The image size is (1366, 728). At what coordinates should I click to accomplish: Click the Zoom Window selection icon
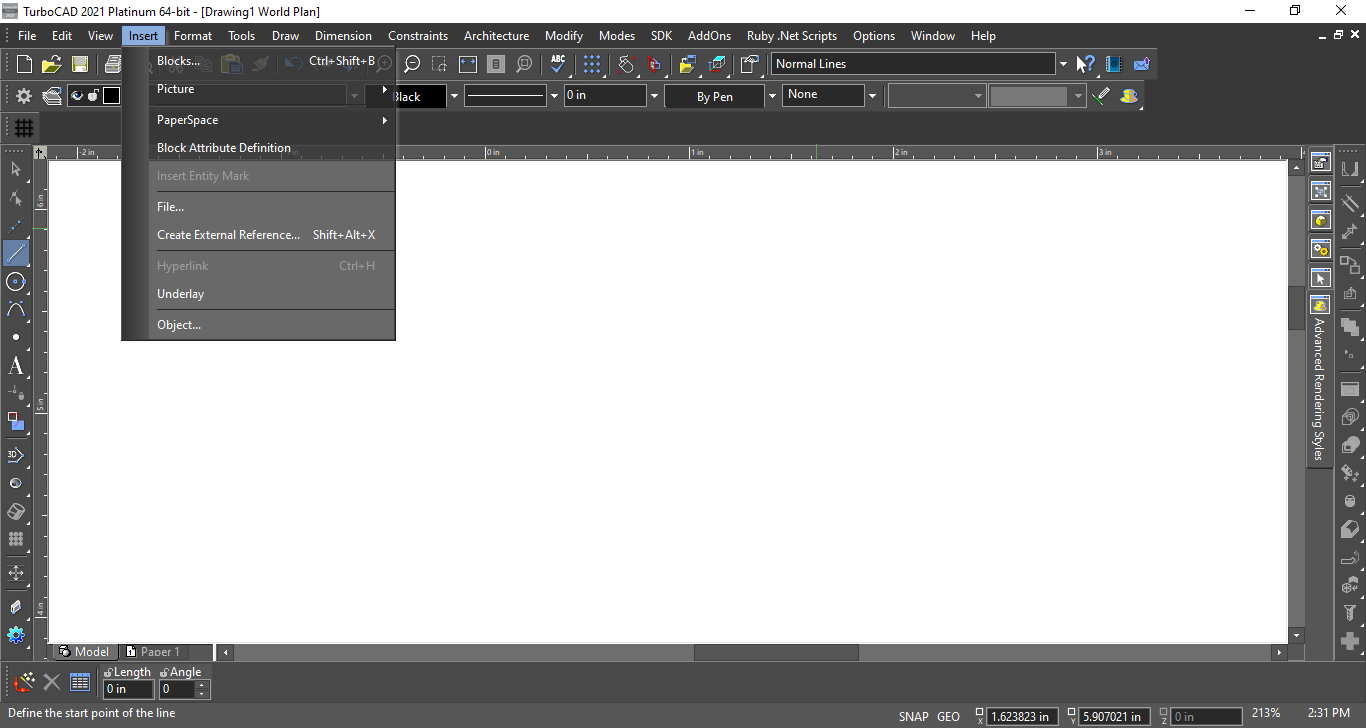(x=440, y=64)
